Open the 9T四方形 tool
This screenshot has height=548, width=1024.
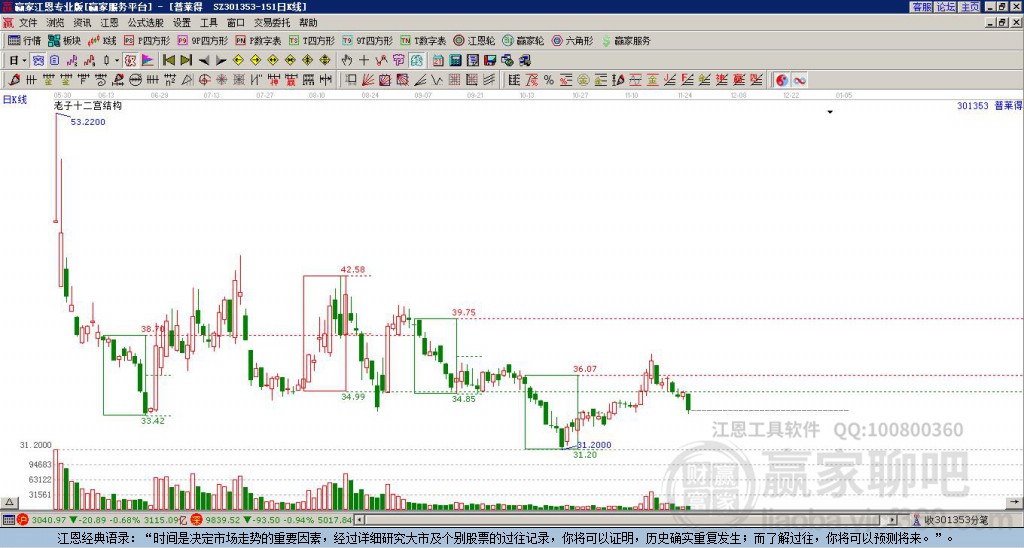coord(367,40)
